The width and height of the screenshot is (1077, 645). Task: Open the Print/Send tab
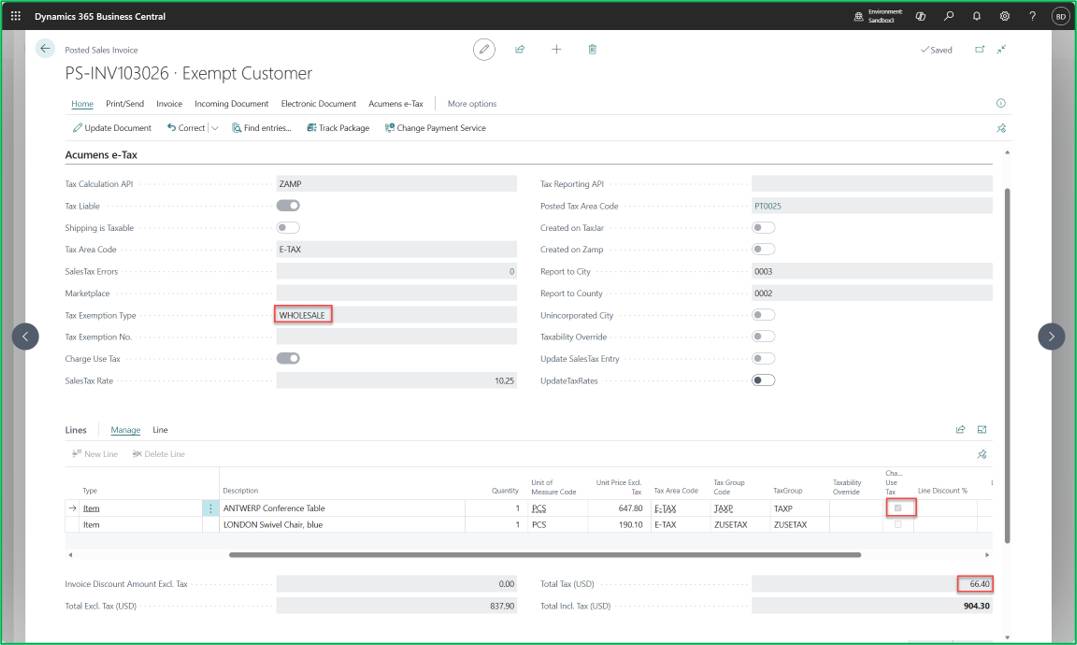(125, 104)
